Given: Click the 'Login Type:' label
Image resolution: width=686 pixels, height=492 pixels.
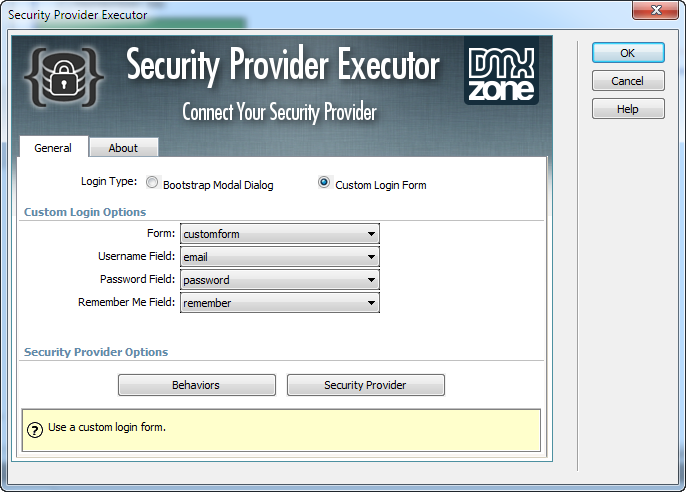Looking at the screenshot, I should click(109, 181).
